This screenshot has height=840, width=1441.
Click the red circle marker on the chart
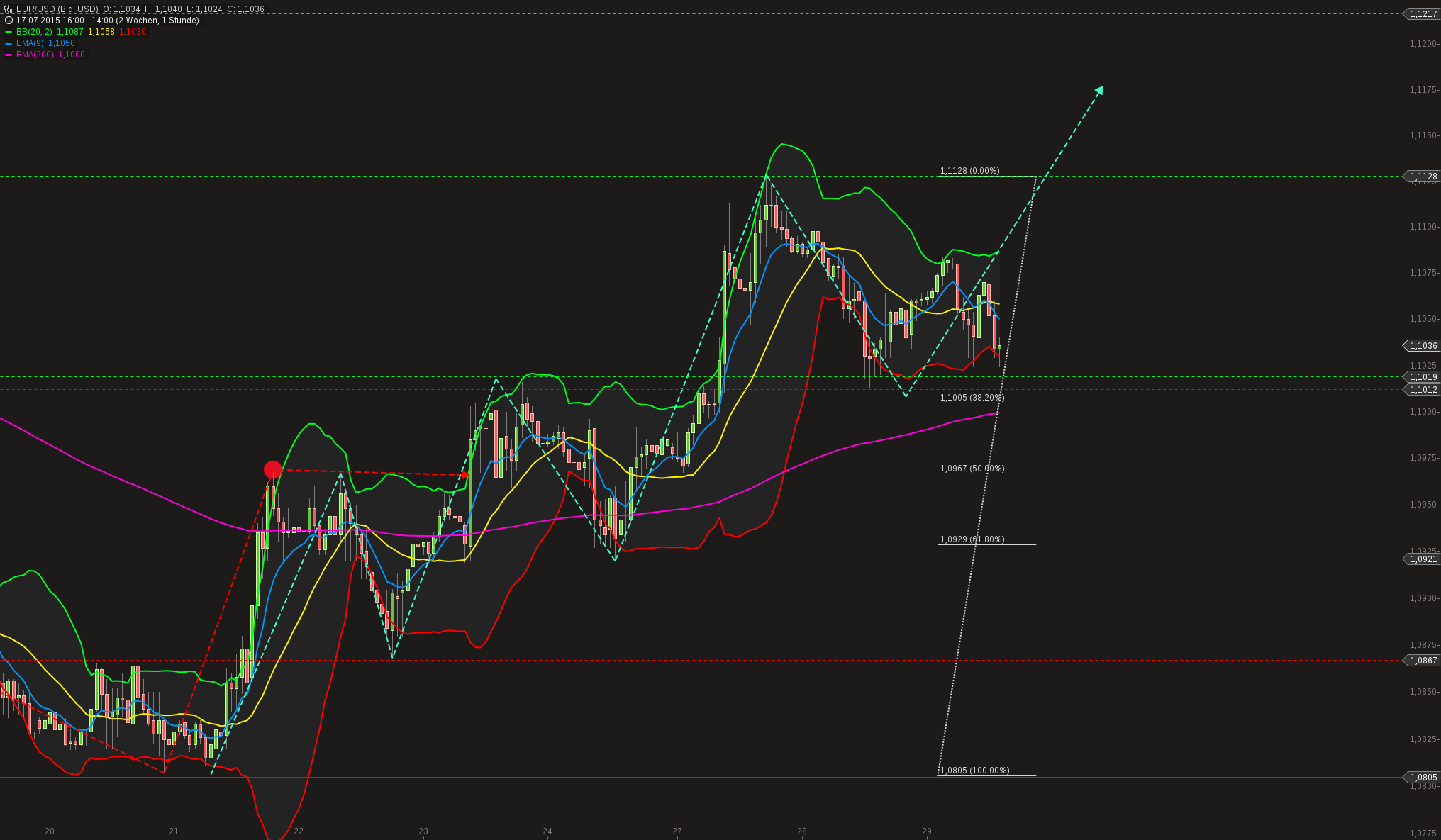(x=272, y=469)
